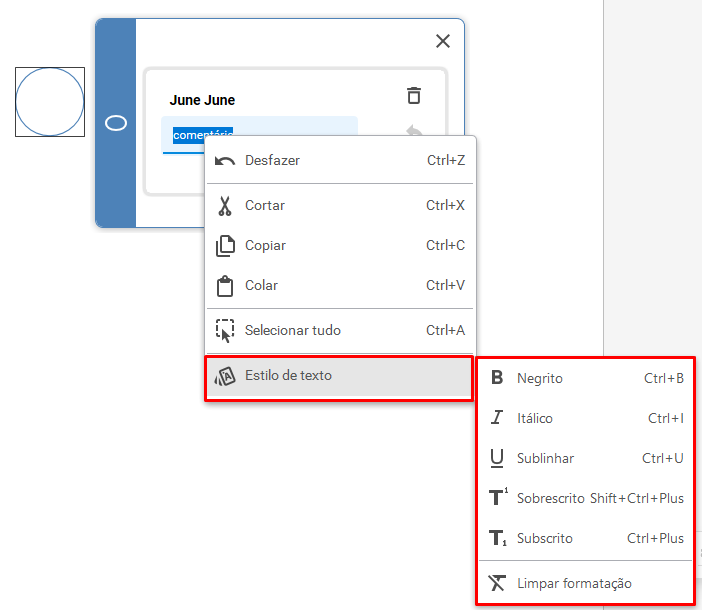Click the reply arrow icon in comment
The image size is (702, 610).
pyautogui.click(x=414, y=130)
